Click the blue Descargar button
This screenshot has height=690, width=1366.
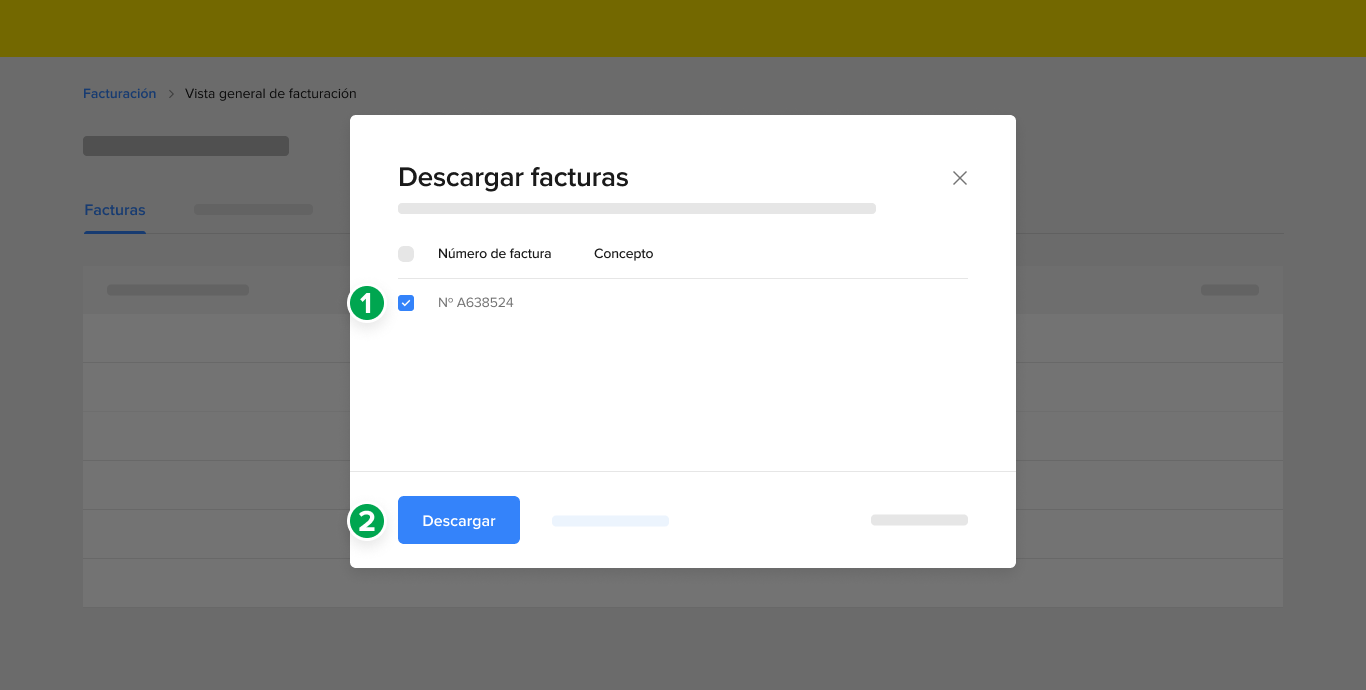(459, 520)
